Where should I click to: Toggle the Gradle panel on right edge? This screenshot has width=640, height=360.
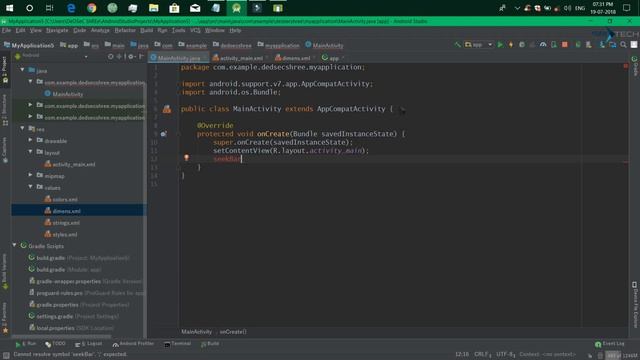tap(635, 66)
